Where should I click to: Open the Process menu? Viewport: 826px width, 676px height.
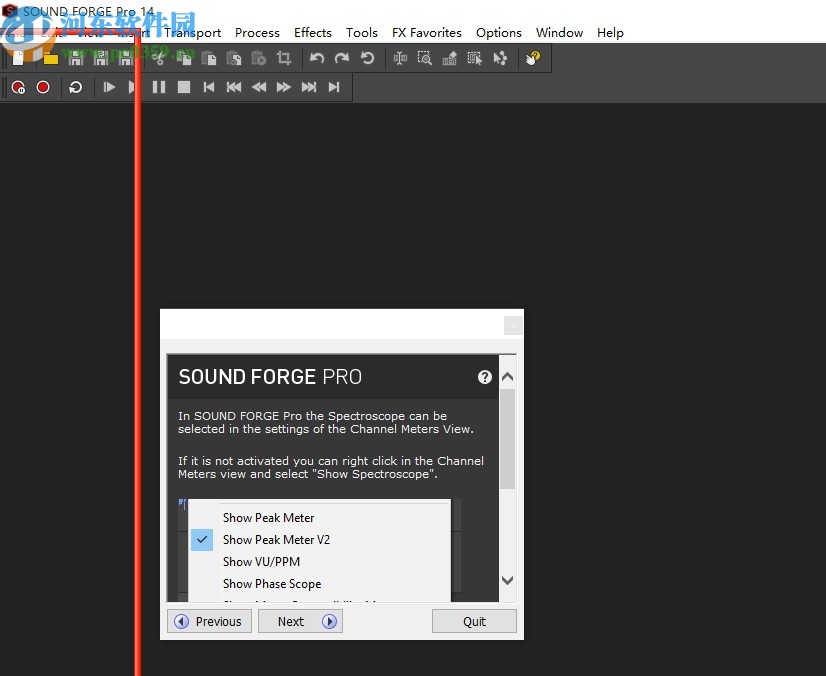click(x=257, y=33)
